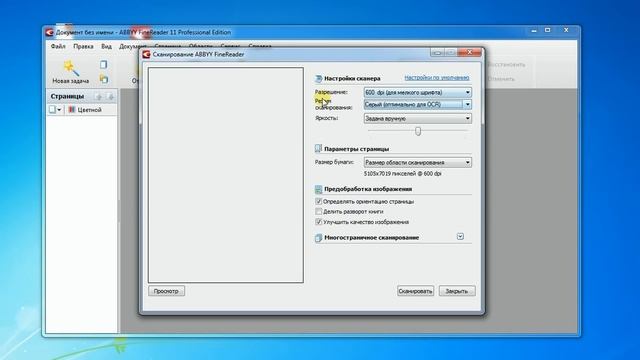Expand Многостраничное сканирование section chevron

pyautogui.click(x=460, y=237)
